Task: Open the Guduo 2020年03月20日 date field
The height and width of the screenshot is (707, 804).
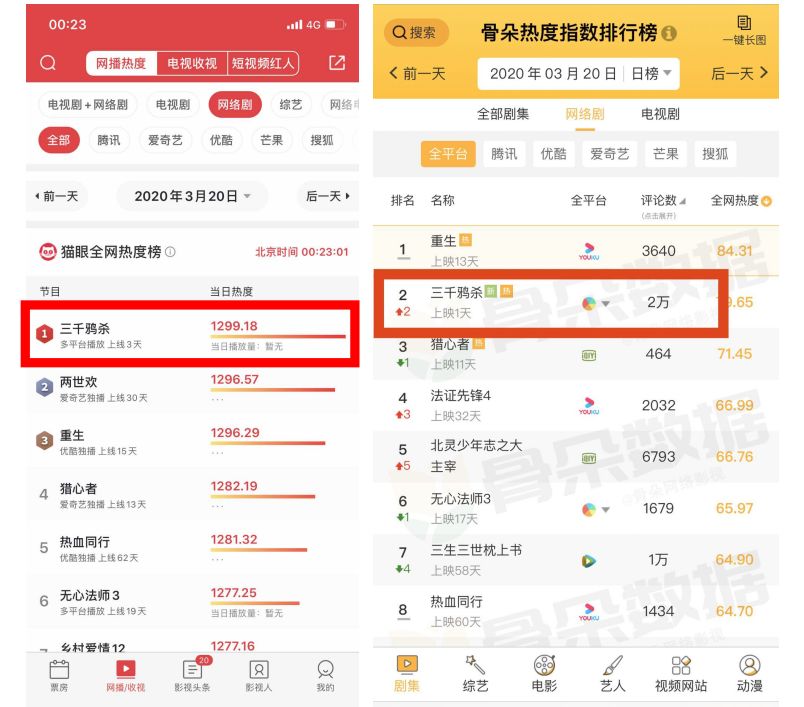Action: coord(553,74)
